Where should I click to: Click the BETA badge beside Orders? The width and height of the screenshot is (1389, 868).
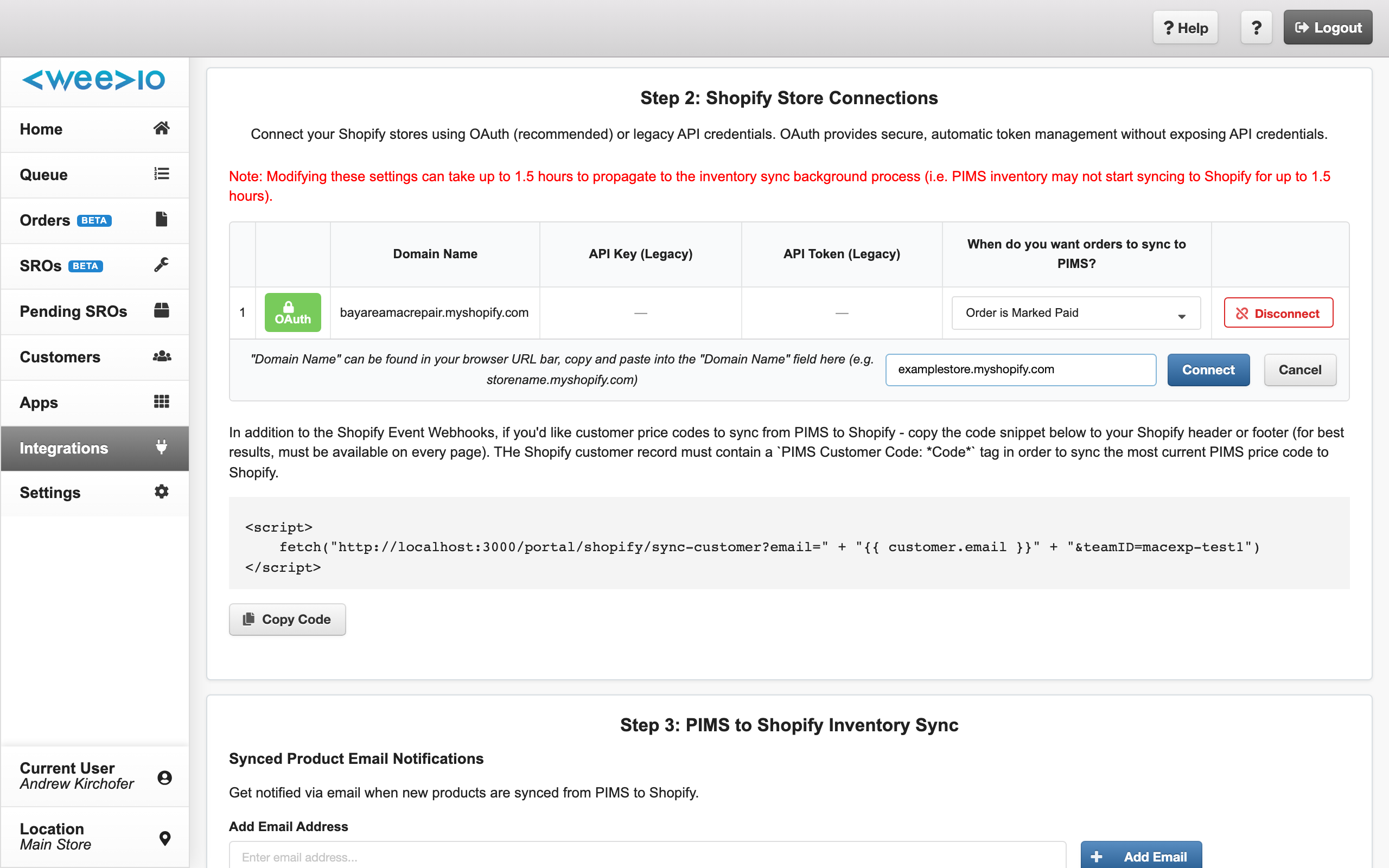pyautogui.click(x=94, y=220)
